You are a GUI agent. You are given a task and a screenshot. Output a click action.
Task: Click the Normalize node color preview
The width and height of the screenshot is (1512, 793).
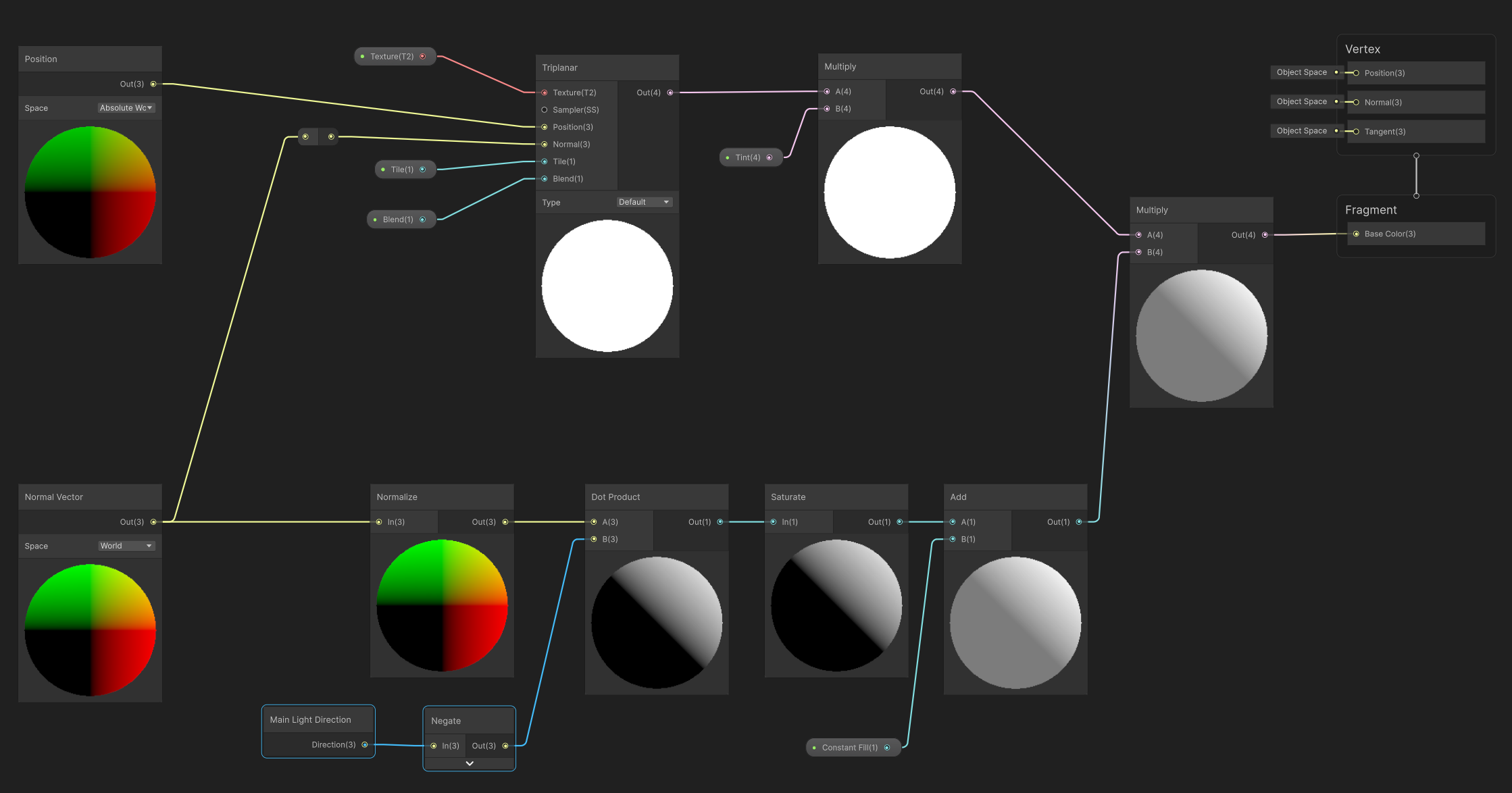pyautogui.click(x=442, y=605)
